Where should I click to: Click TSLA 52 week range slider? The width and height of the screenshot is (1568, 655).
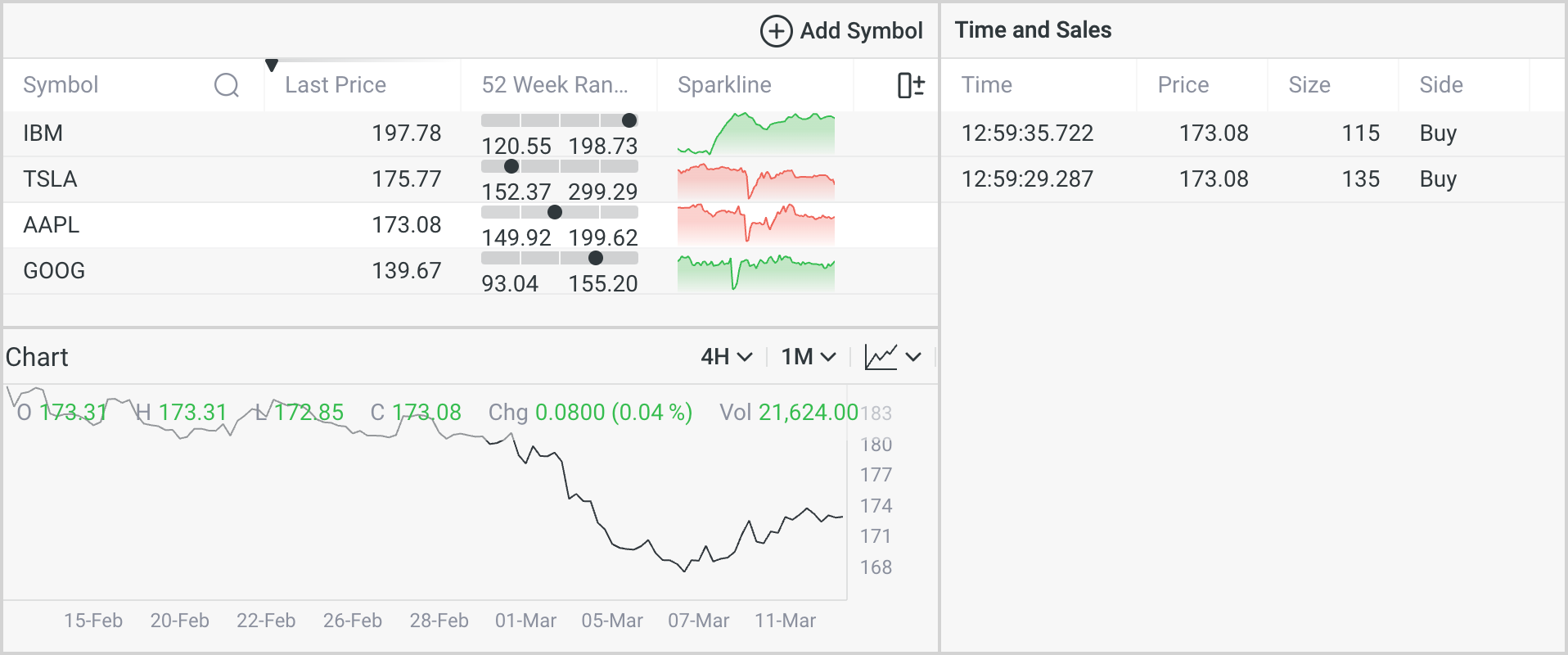click(560, 166)
